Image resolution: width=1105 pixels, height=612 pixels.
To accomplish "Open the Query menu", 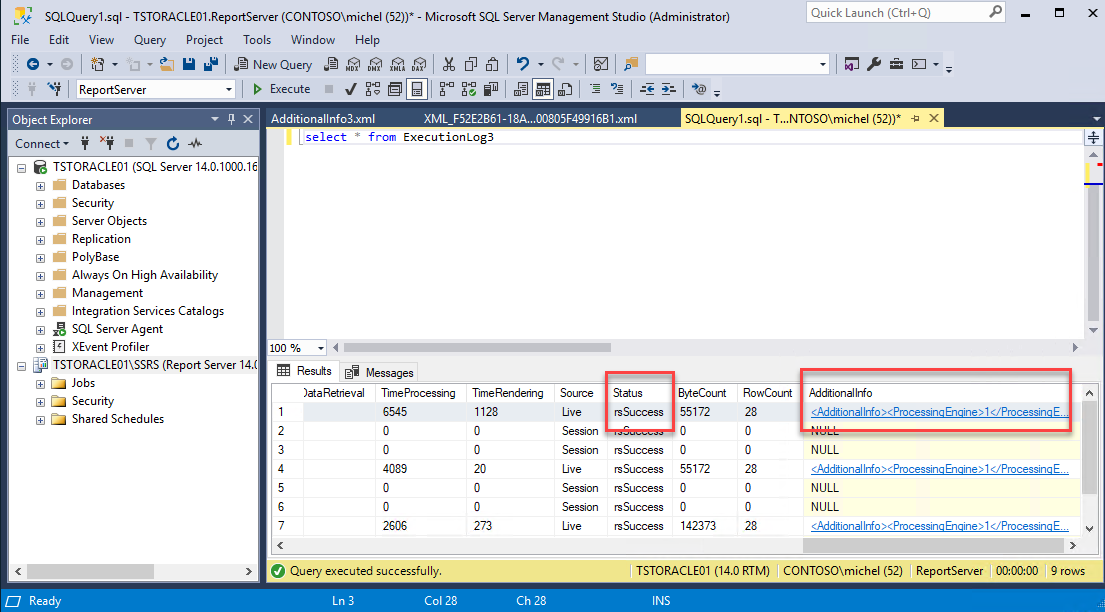I will [x=149, y=40].
